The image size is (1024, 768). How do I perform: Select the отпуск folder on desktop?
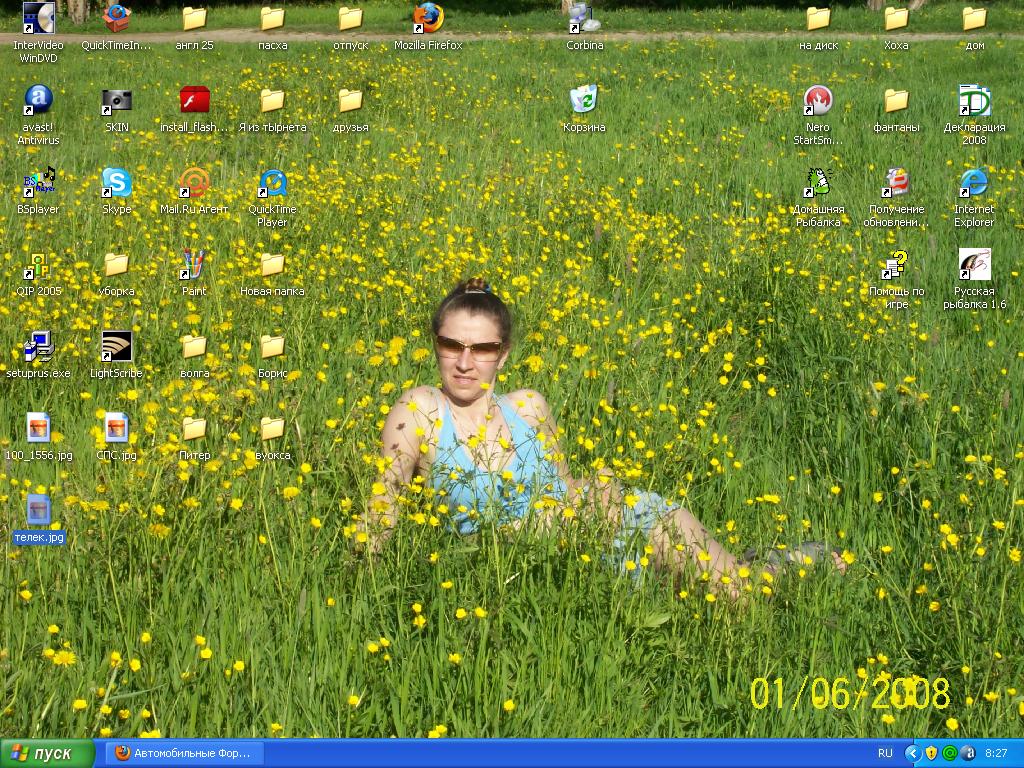pyautogui.click(x=350, y=18)
